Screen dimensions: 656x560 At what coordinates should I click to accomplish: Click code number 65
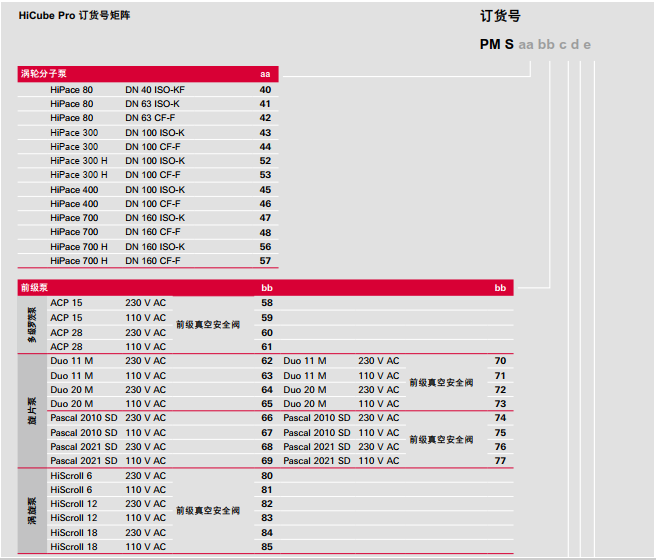[267, 404]
